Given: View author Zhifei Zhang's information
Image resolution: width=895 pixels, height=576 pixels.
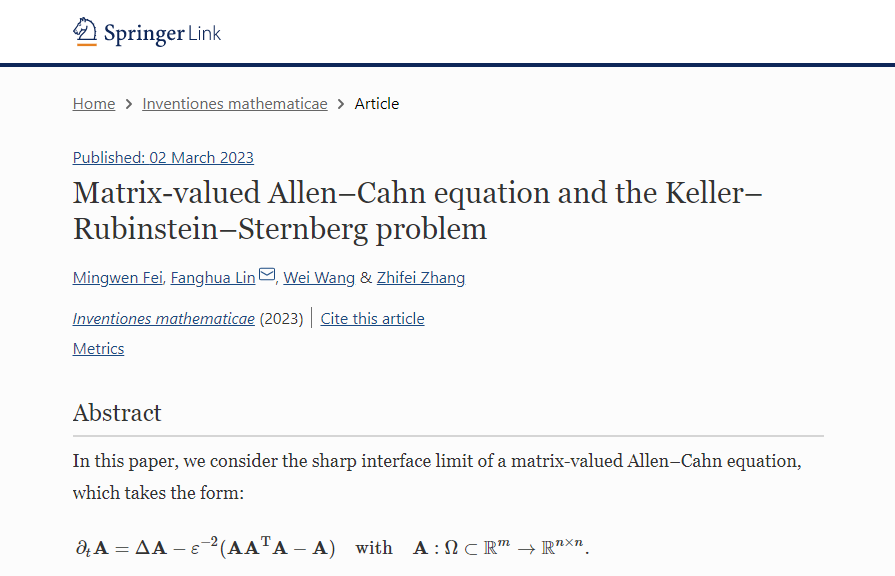Looking at the screenshot, I should point(421,277).
